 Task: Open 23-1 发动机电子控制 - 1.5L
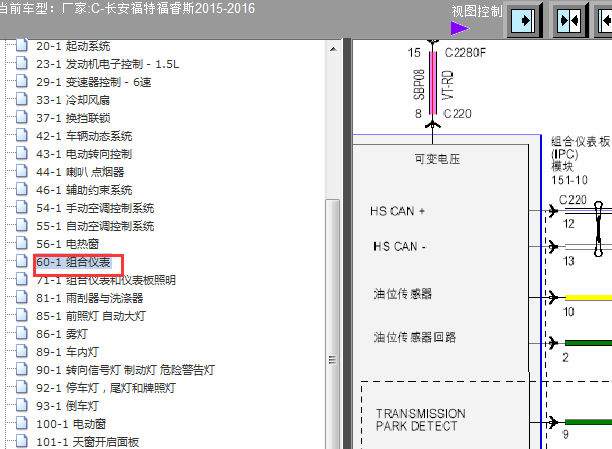tap(108, 64)
